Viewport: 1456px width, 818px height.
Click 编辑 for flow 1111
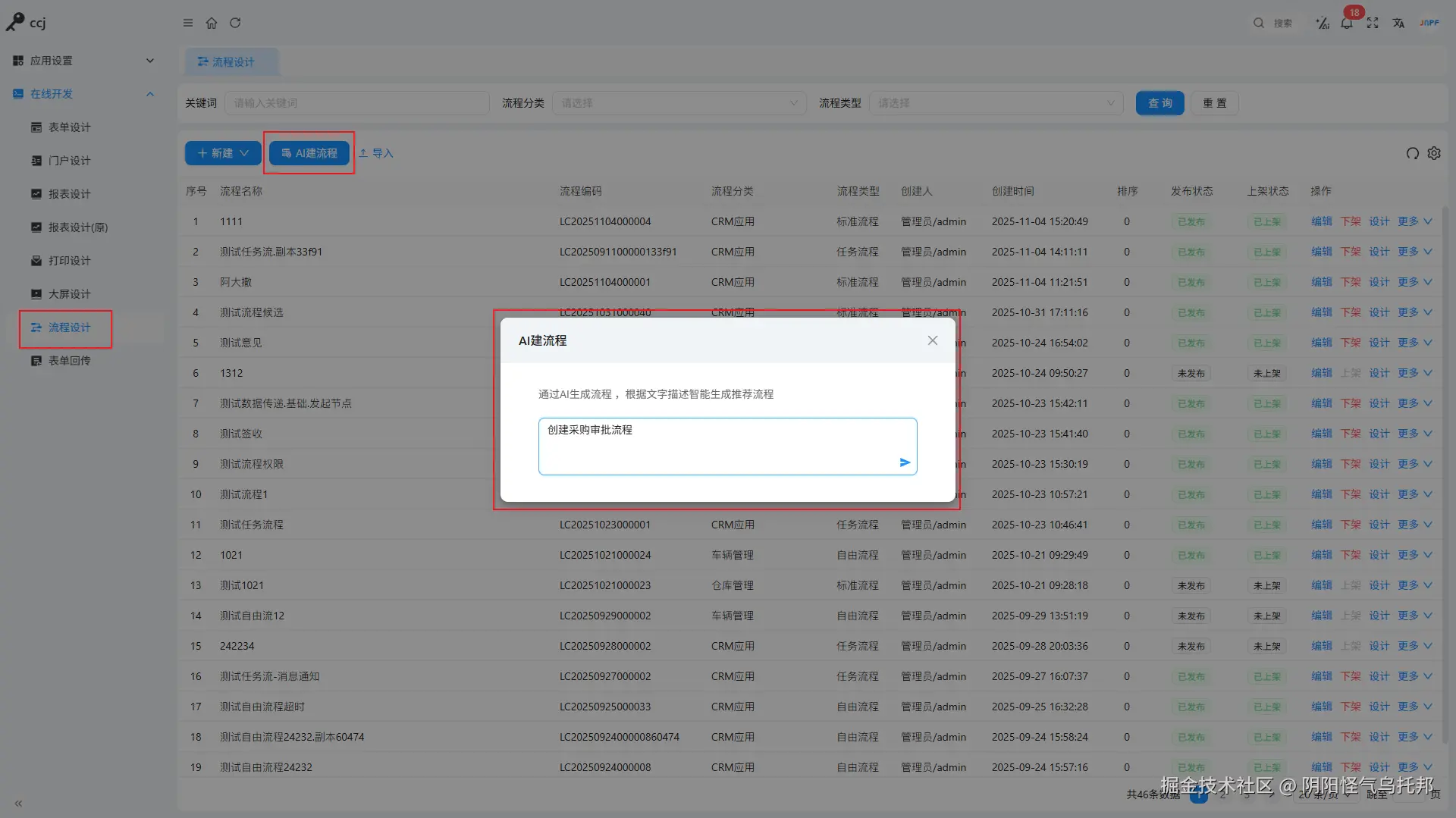[1322, 221]
